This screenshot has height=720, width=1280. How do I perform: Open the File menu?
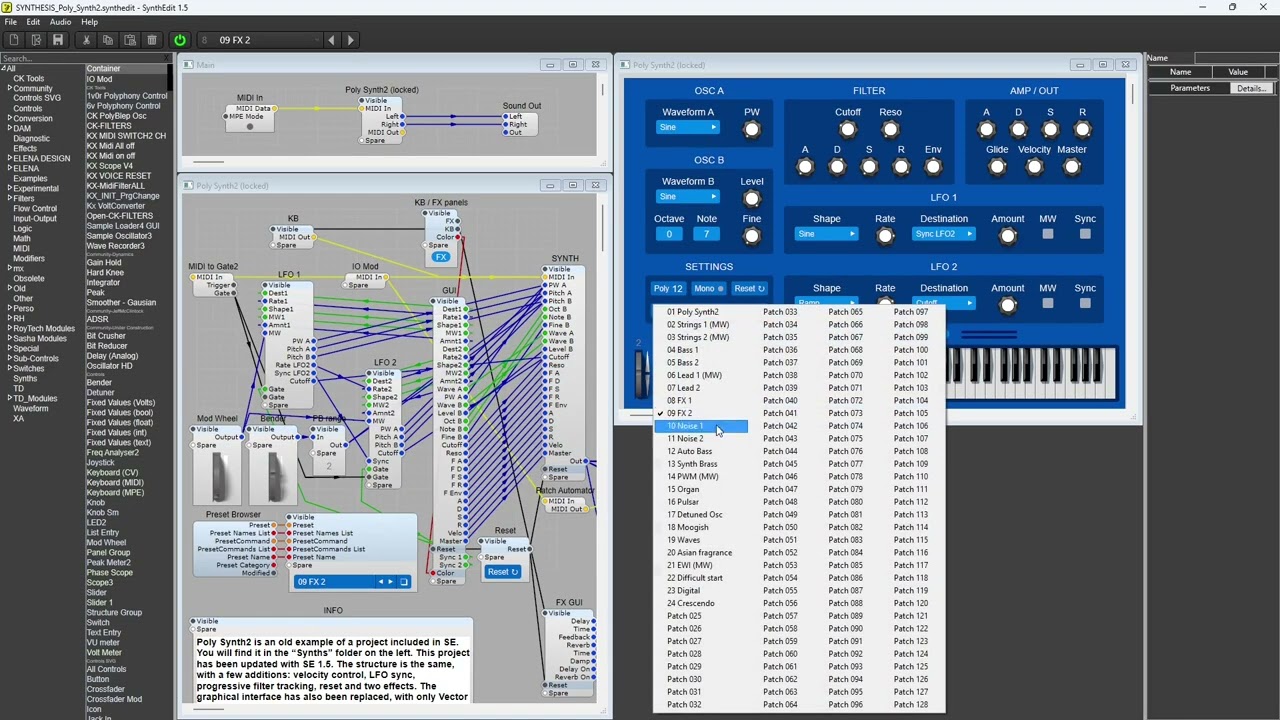(x=10, y=22)
